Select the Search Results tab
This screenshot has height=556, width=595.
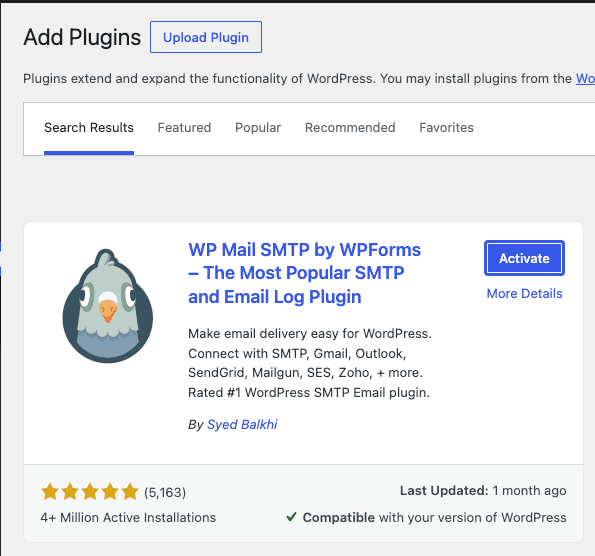point(89,128)
